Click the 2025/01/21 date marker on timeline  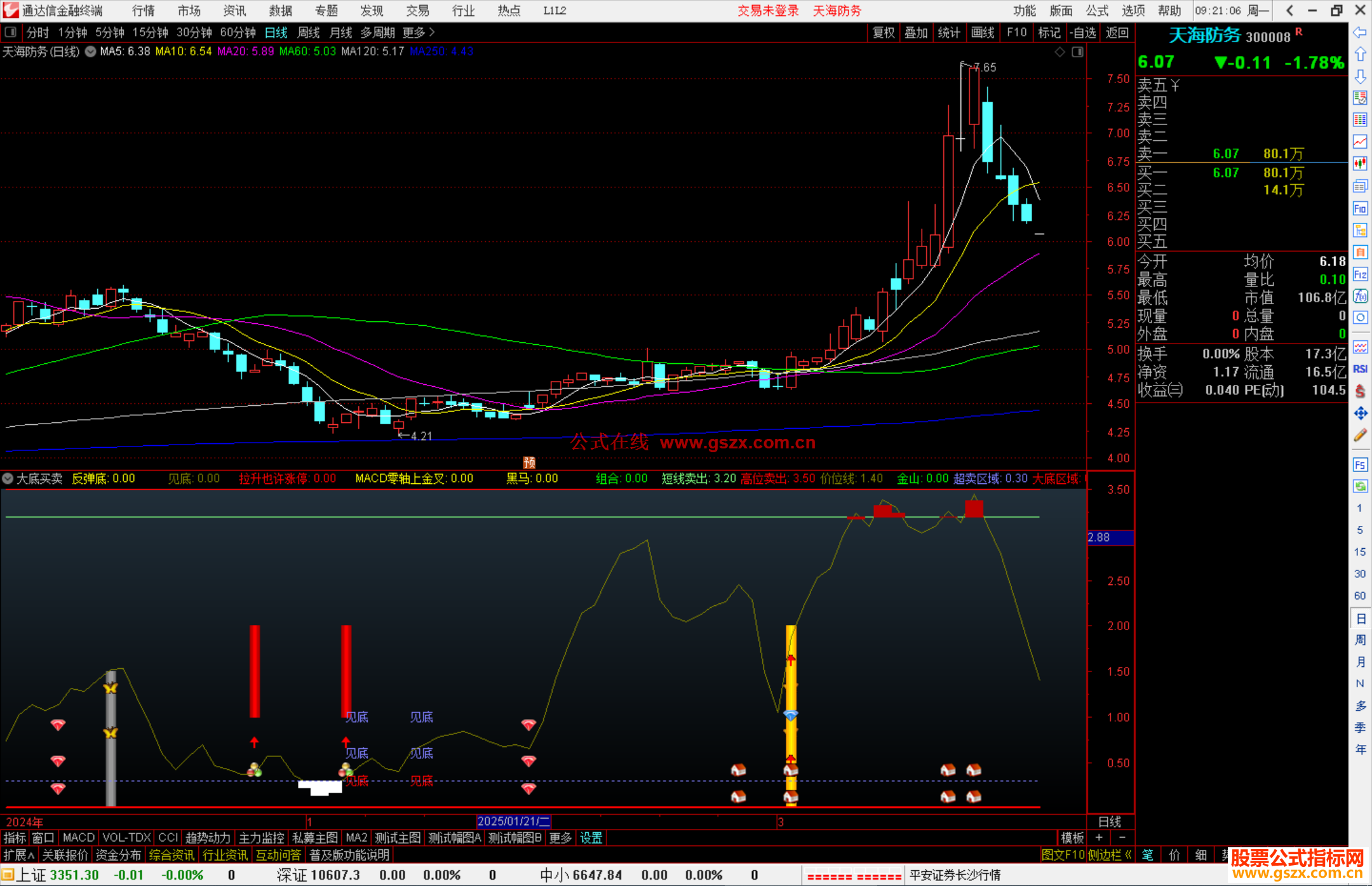(513, 821)
